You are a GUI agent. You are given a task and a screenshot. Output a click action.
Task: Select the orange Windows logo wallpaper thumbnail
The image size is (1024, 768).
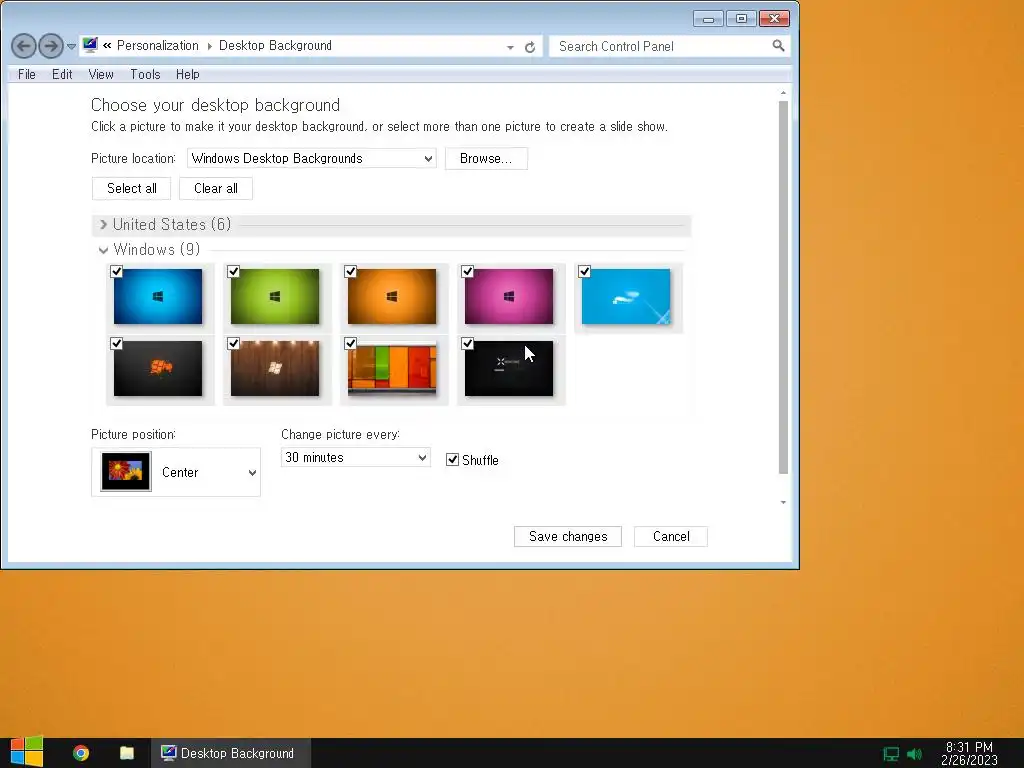click(x=392, y=296)
